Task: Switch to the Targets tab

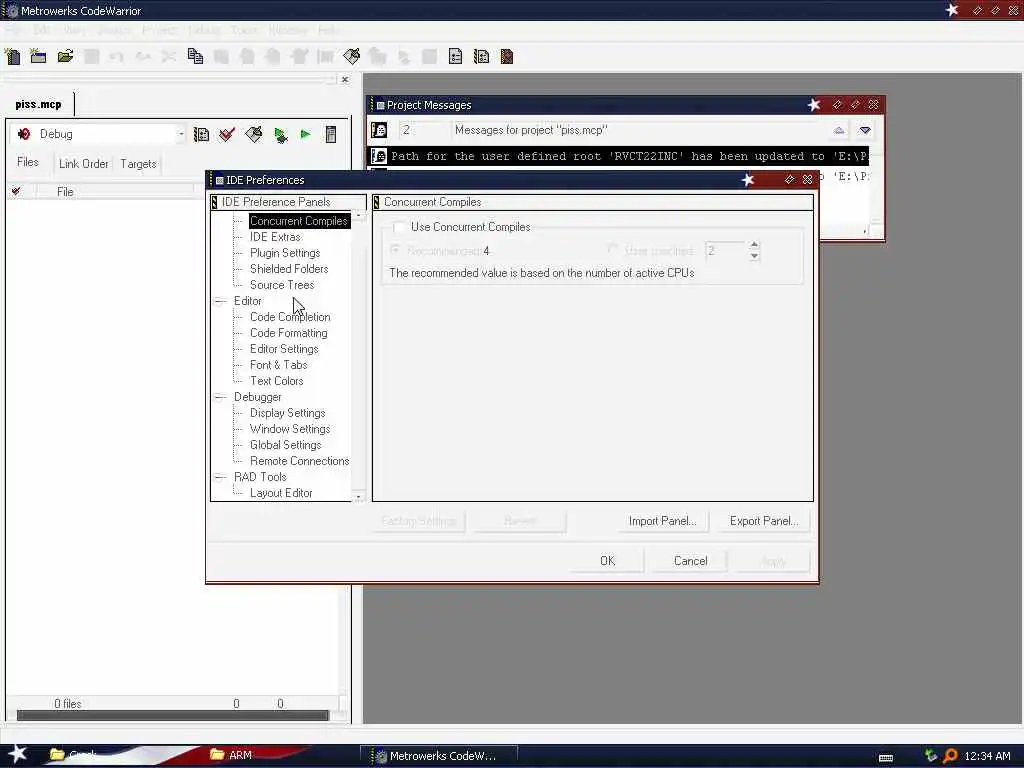Action: (138, 164)
